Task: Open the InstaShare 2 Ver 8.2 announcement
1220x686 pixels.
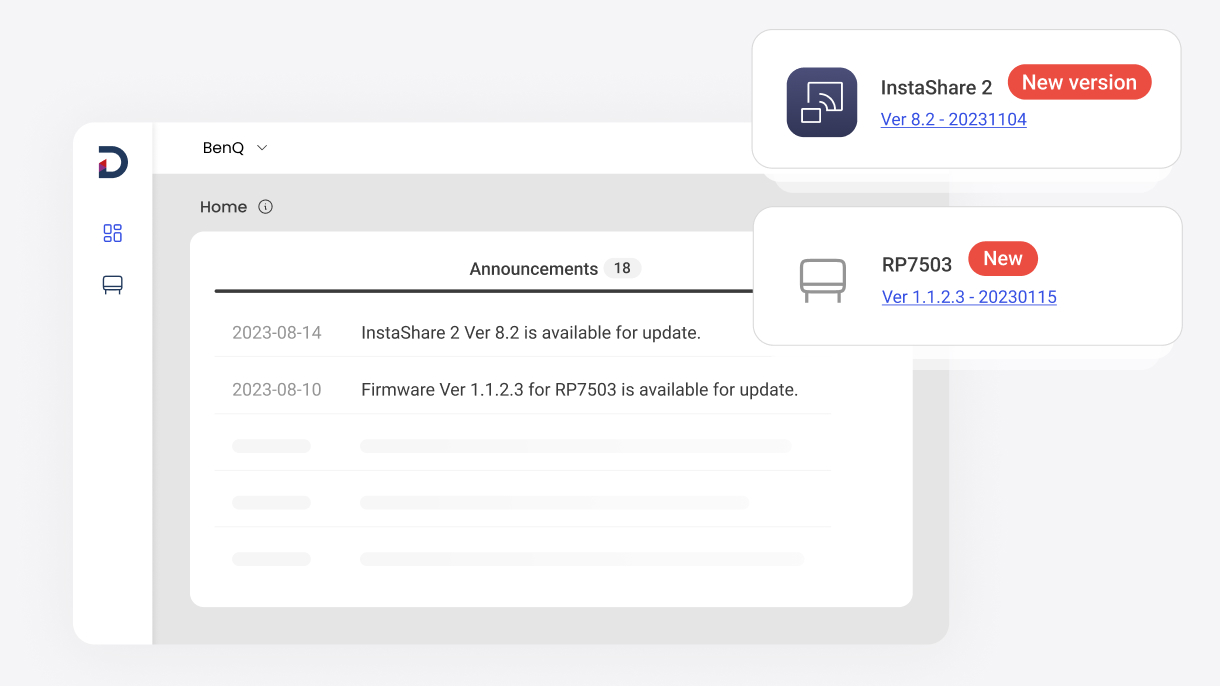Action: [531, 333]
